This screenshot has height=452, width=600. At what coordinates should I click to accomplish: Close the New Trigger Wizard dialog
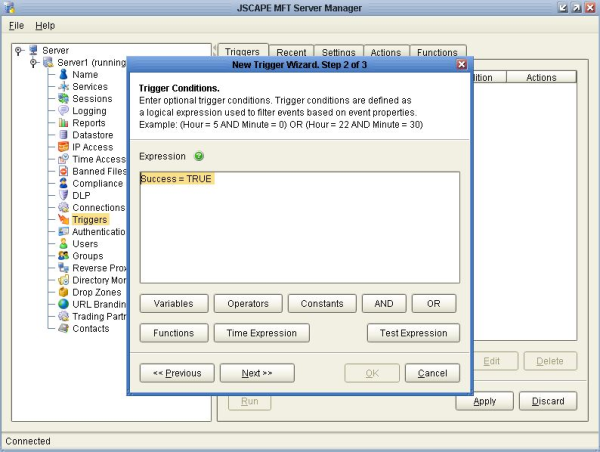(x=461, y=64)
